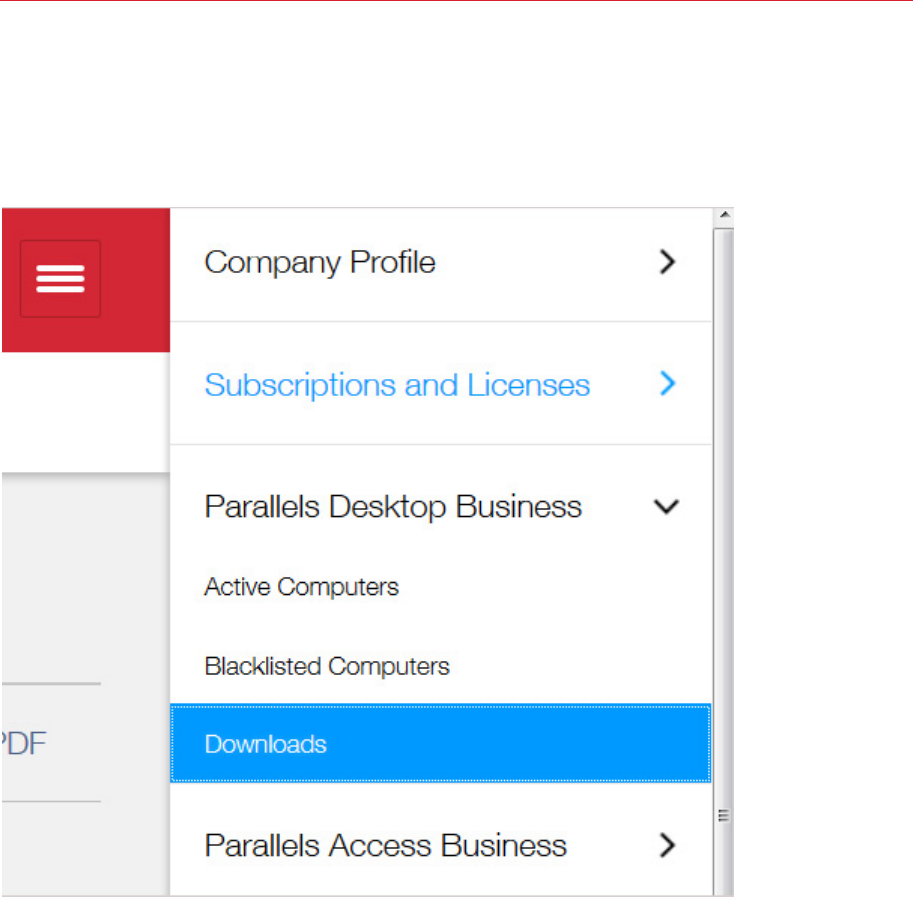The image size is (913, 897).
Task: Click the scrollbar up arrow
Action: pos(724,215)
